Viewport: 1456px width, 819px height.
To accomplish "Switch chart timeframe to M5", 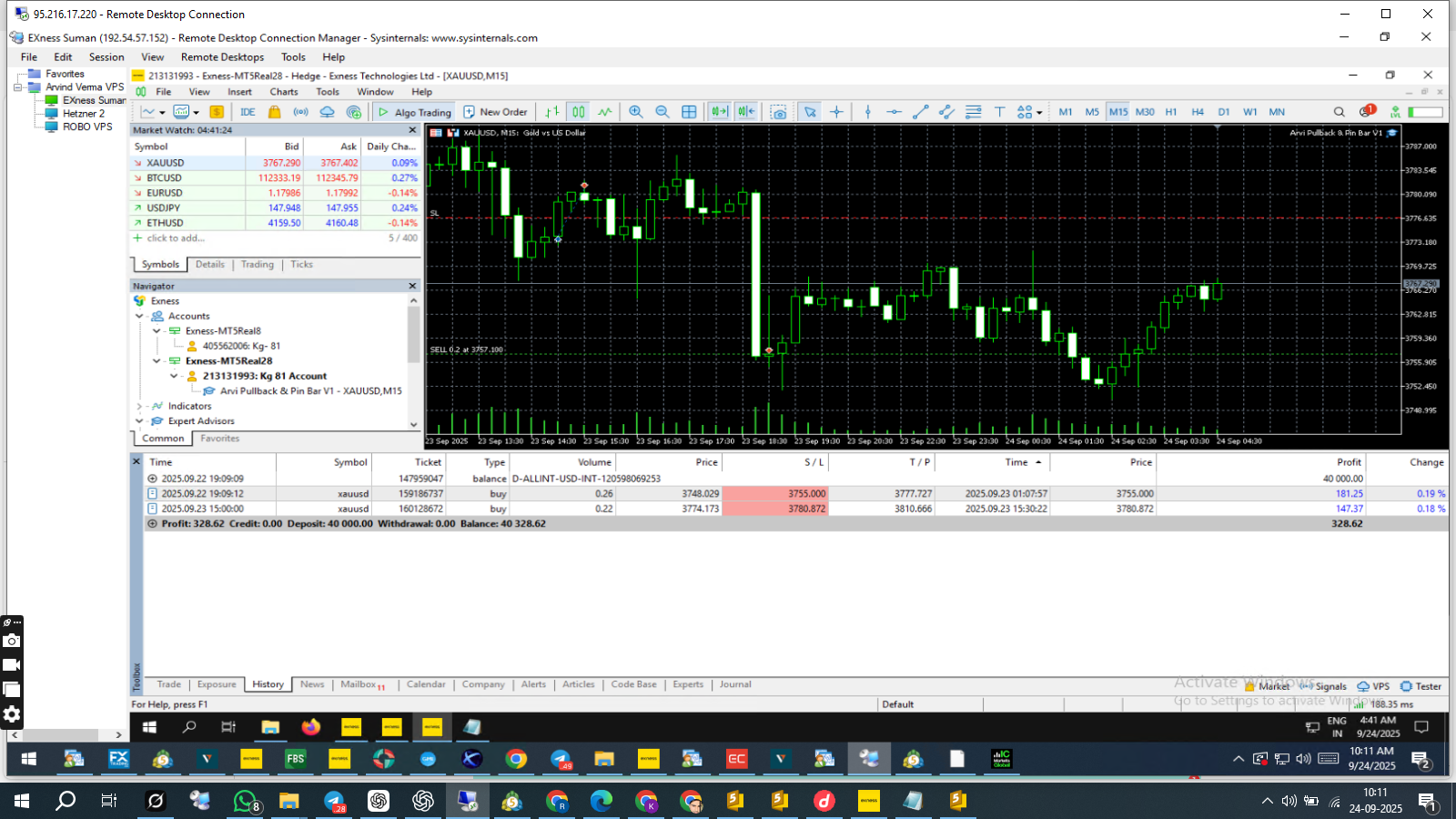I will [x=1092, y=112].
